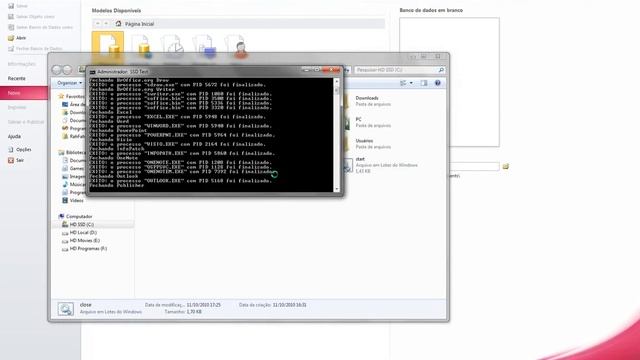Image resolution: width=640 pixels, height=360 pixels.
Task: Open the Organizar dropdown in Explorer
Action: (x=69, y=83)
